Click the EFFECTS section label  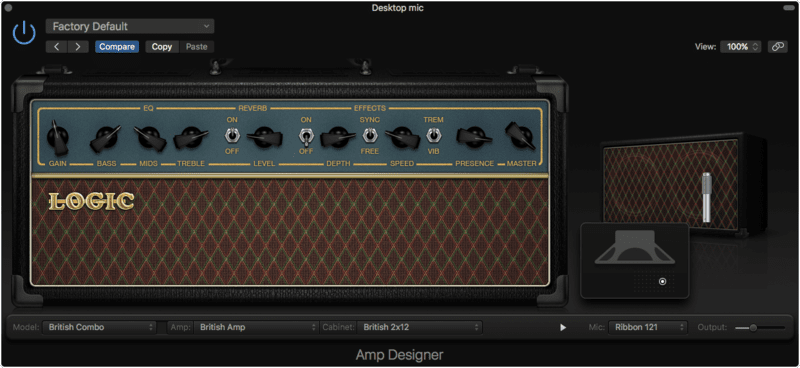point(370,108)
